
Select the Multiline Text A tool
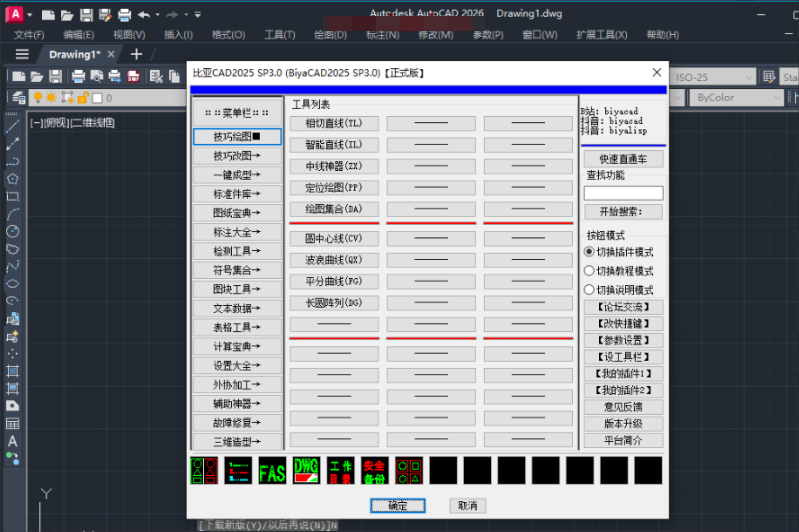13,441
